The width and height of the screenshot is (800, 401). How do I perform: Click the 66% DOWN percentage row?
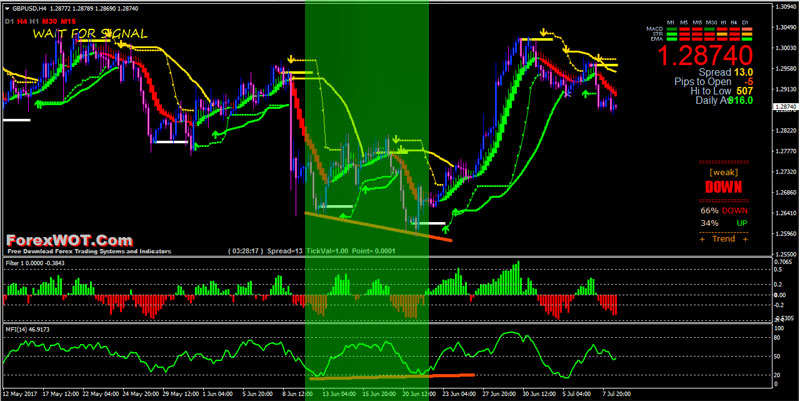click(x=723, y=210)
